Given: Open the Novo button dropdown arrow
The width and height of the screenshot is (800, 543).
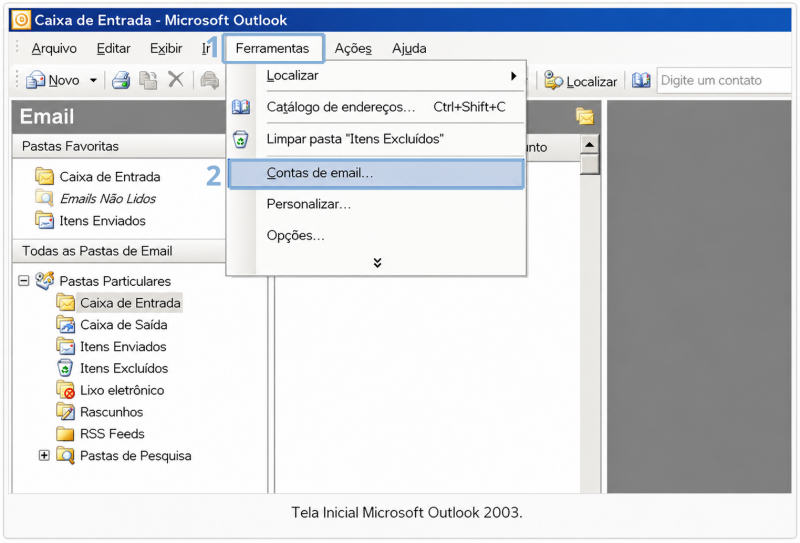Looking at the screenshot, I should coord(93,80).
